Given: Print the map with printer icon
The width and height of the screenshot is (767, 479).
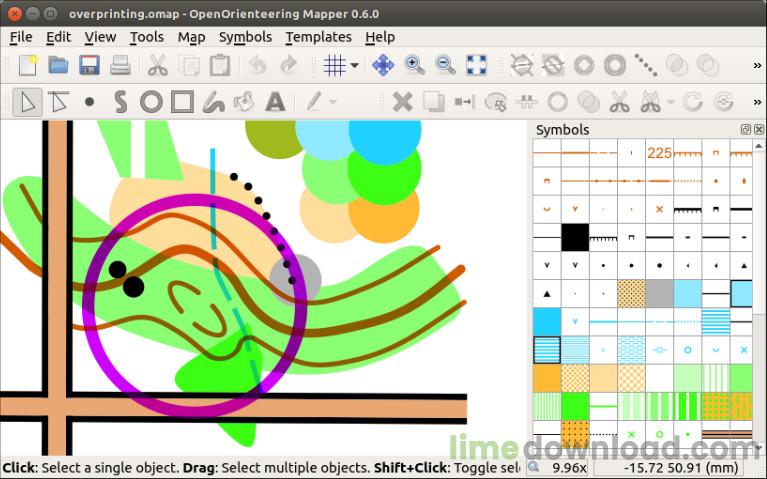Looking at the screenshot, I should pos(120,65).
